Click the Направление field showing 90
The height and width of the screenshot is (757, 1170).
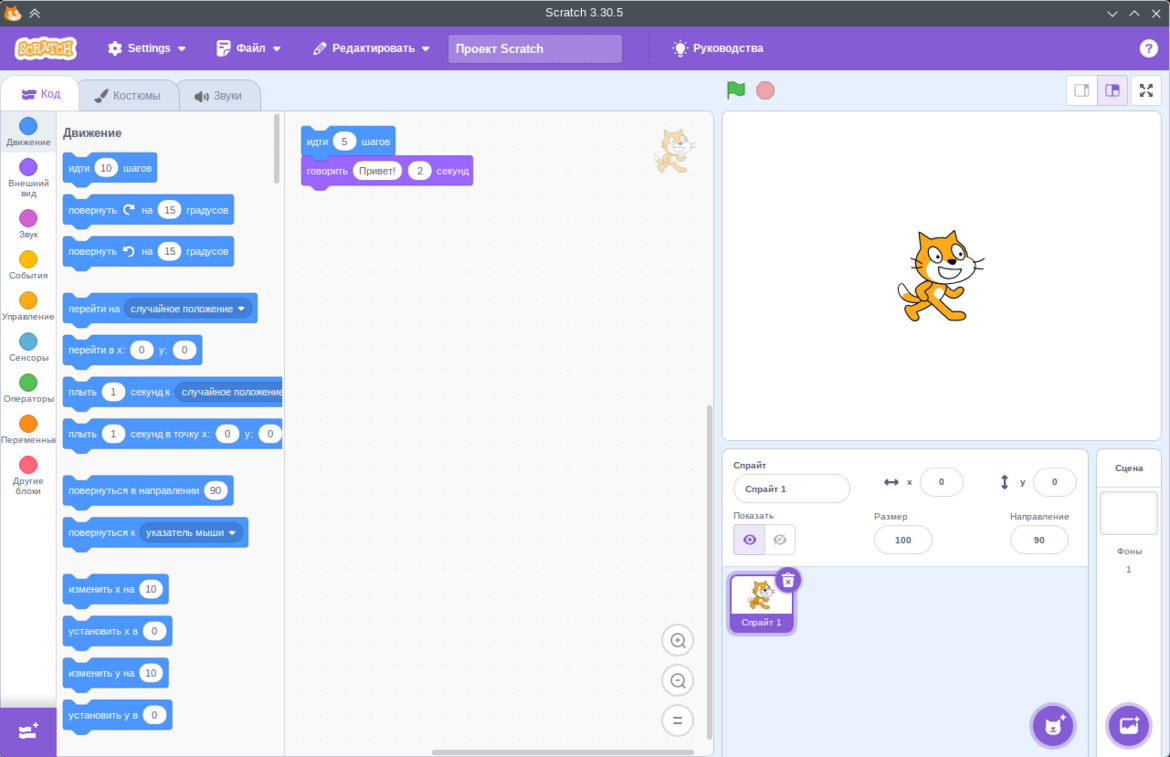(x=1039, y=540)
